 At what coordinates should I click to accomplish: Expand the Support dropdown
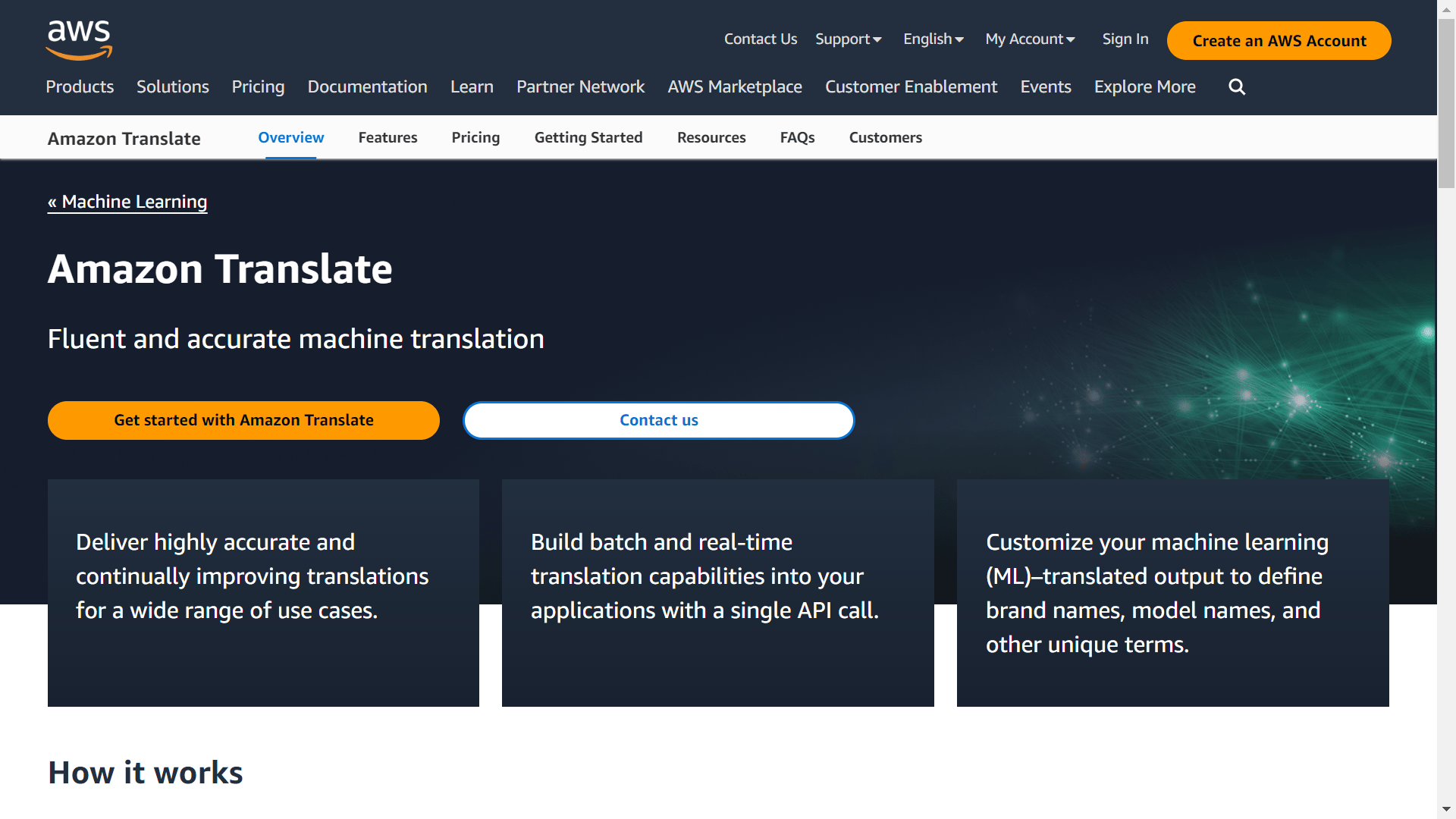848,39
